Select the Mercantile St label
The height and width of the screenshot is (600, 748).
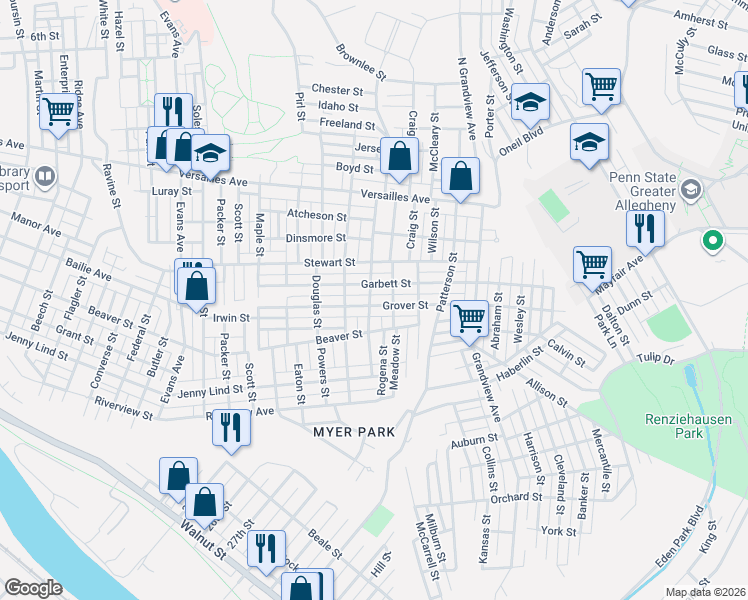[601, 460]
